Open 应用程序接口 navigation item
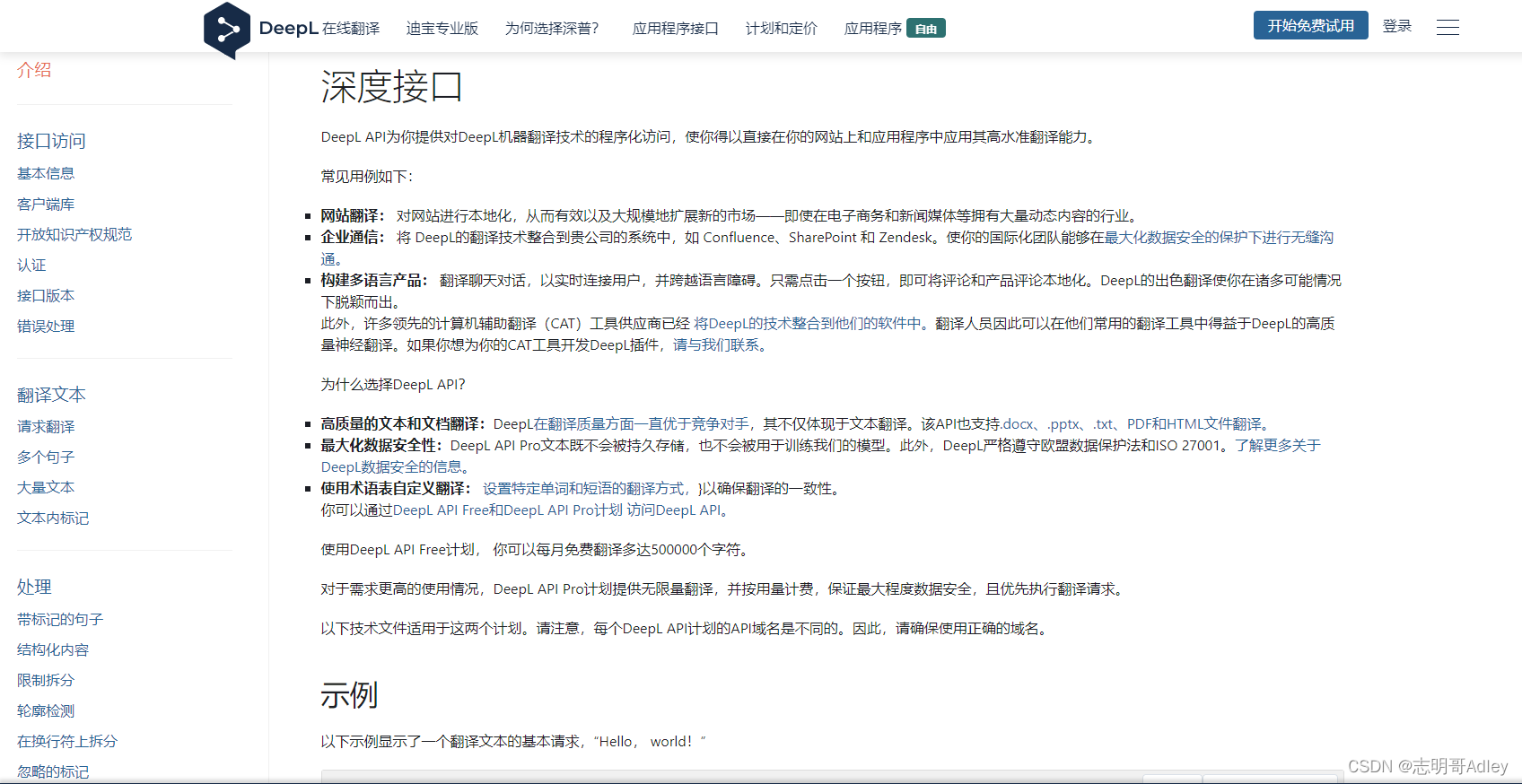 pyautogui.click(x=676, y=29)
